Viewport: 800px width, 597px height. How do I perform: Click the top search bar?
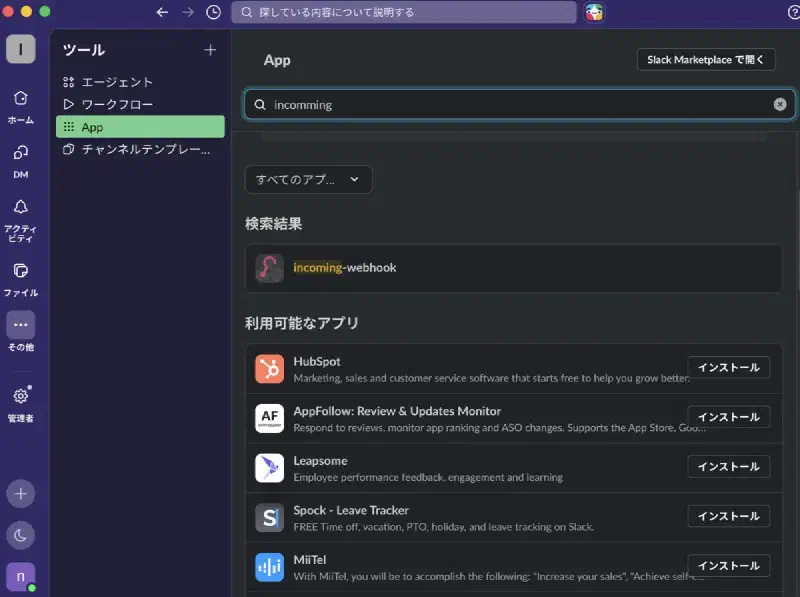404,12
